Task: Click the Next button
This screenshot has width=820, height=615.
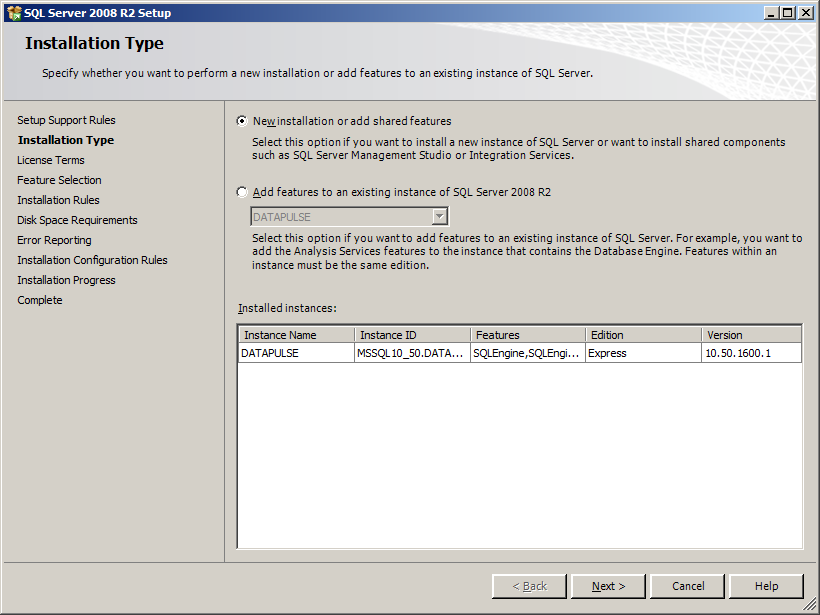Action: 608,586
